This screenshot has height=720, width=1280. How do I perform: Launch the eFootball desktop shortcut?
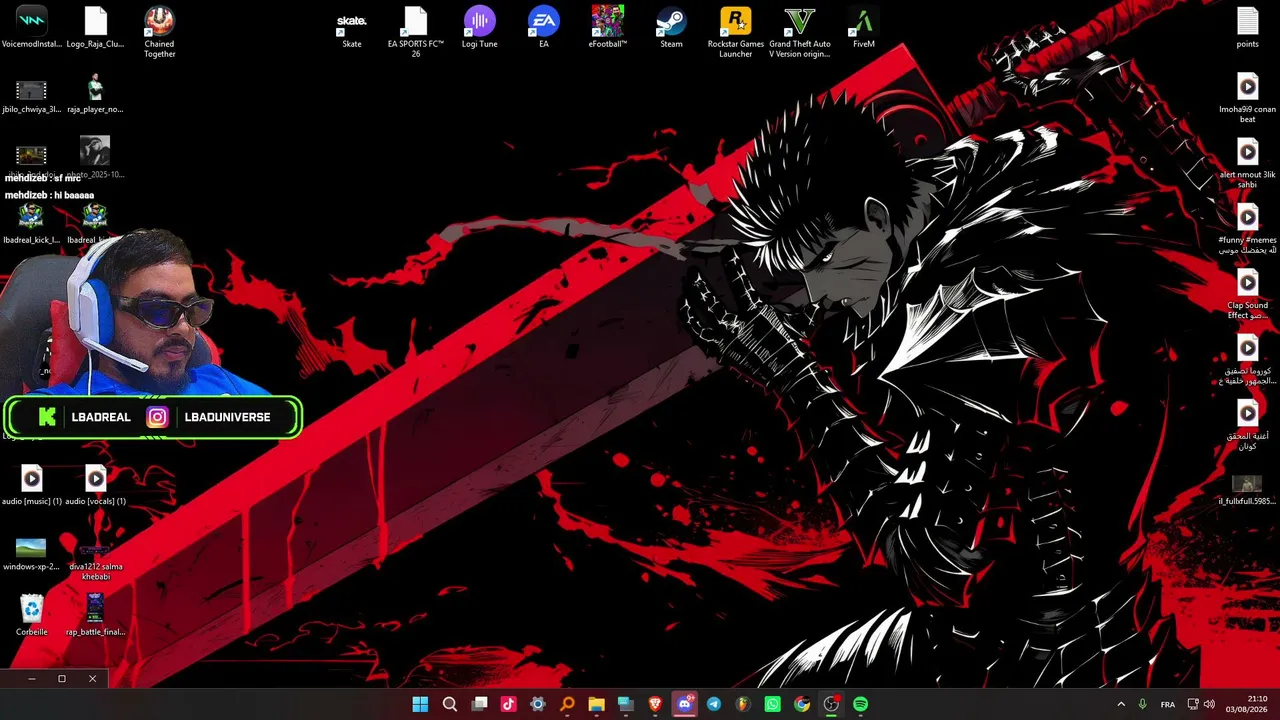coord(607,28)
